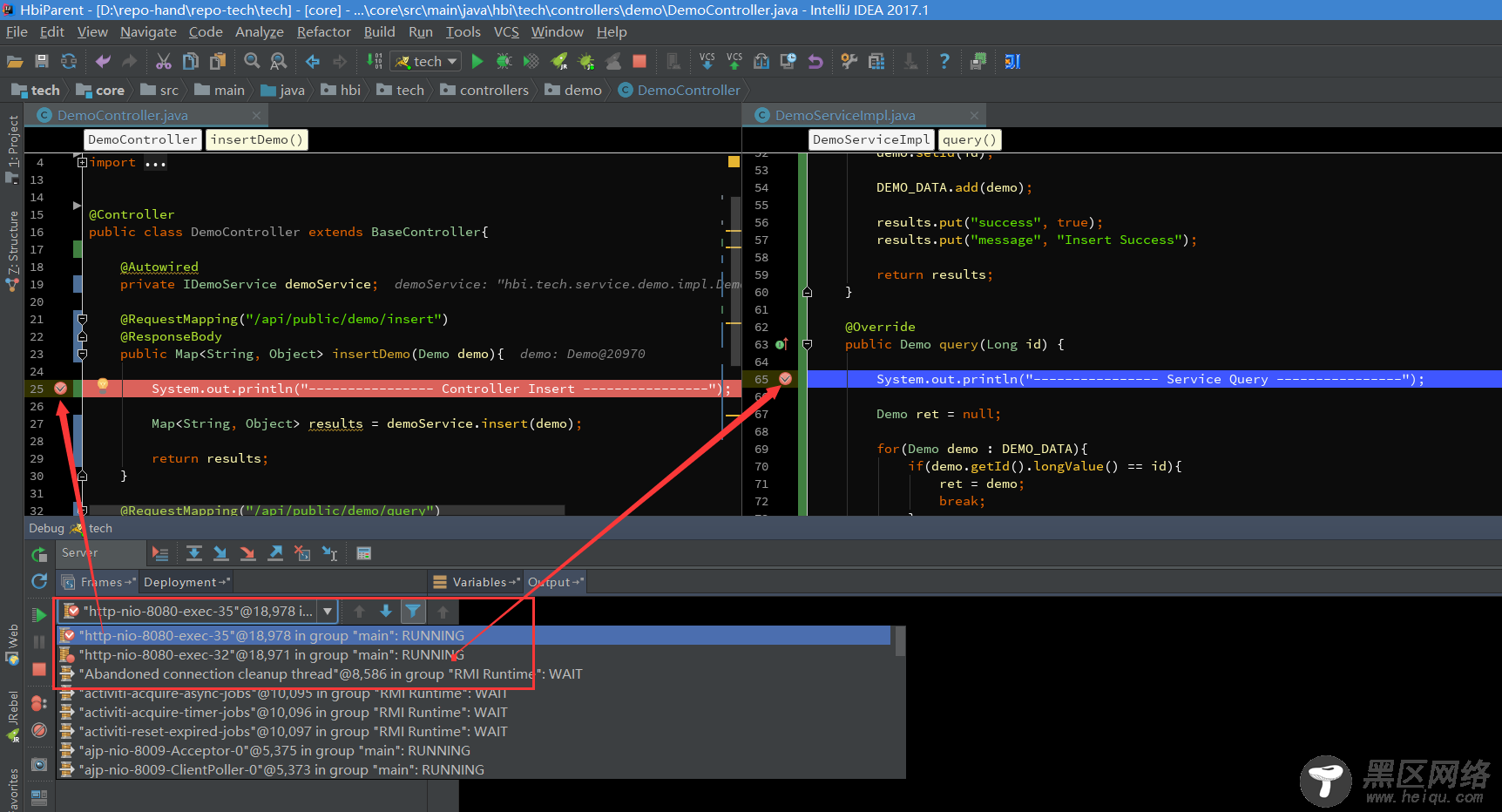Click the Make Project build icon
Viewport: 1502px width, 812px height.
(374, 61)
